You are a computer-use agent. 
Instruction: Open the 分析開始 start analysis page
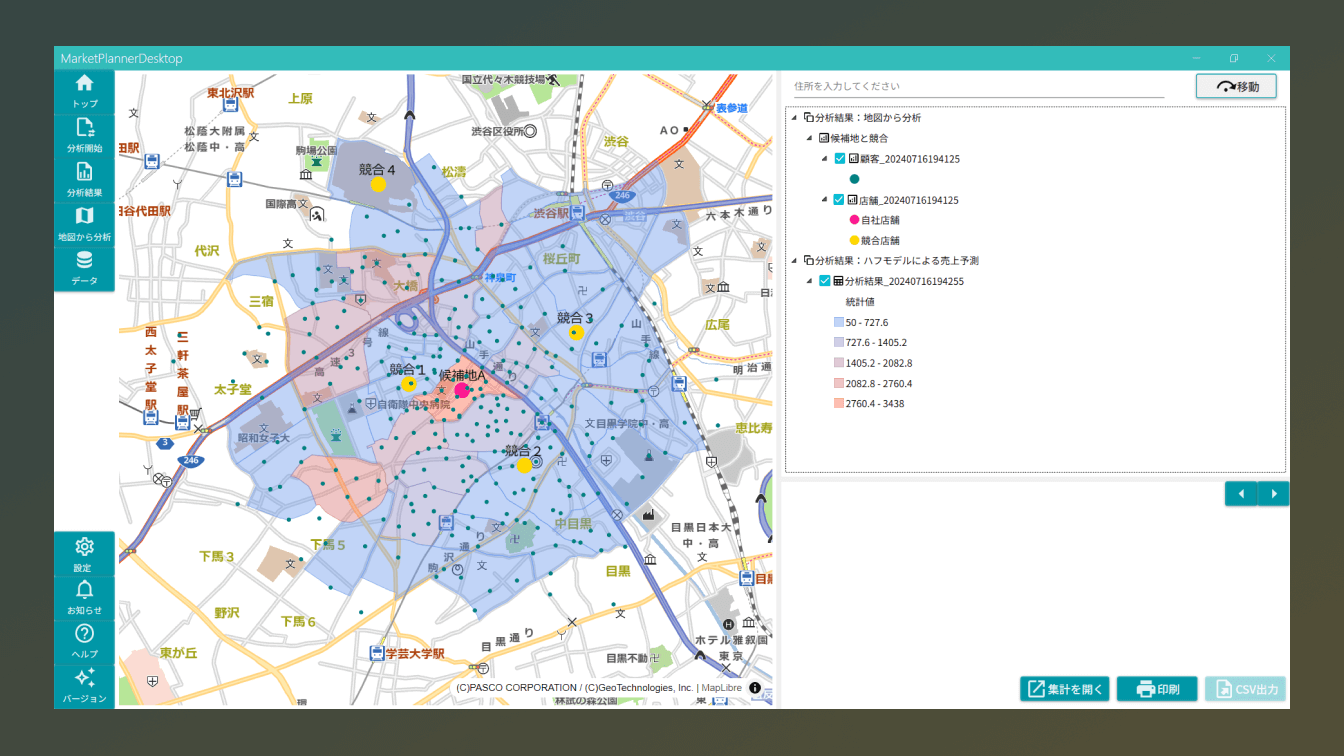(85, 136)
